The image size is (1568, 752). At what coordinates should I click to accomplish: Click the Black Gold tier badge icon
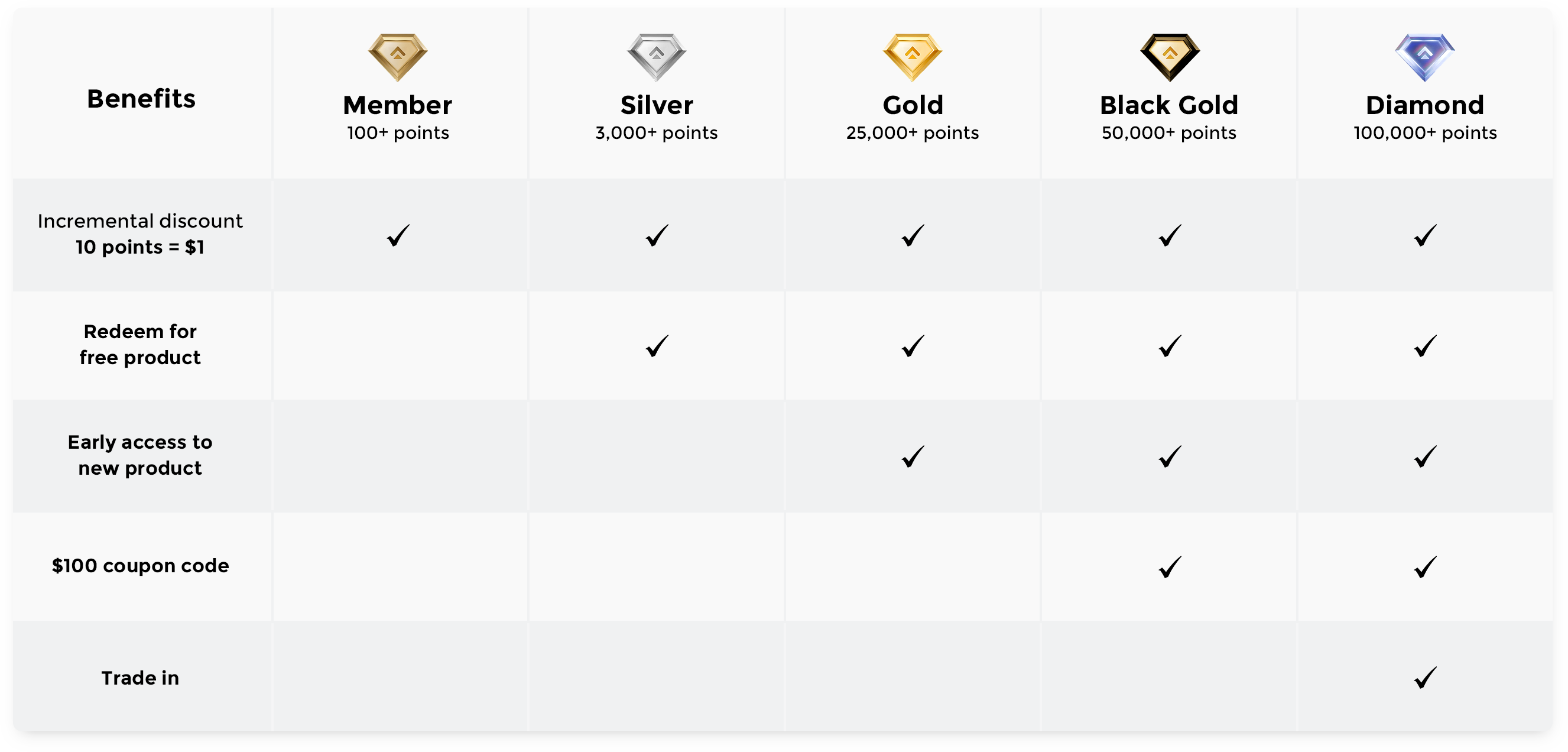[x=1169, y=57]
